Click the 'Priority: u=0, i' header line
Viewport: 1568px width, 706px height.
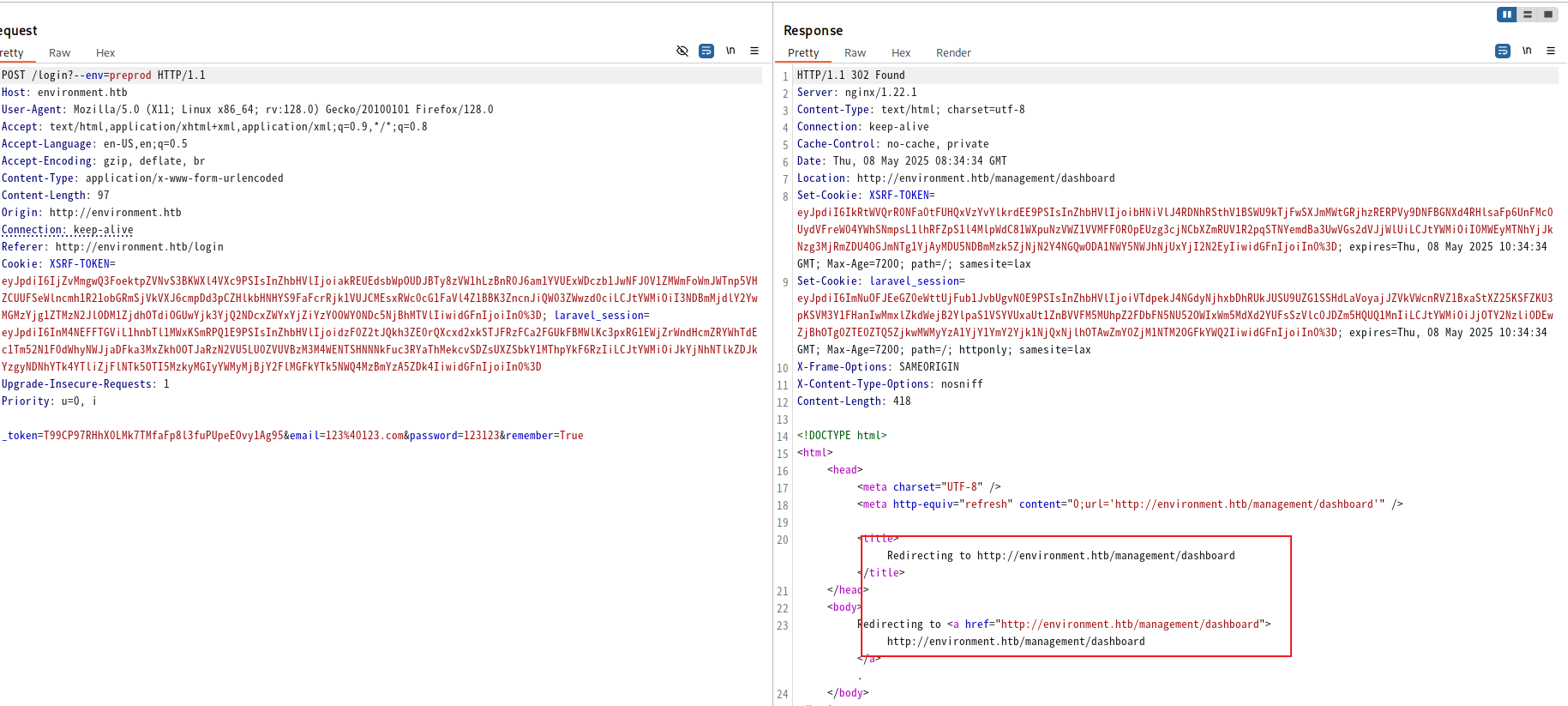pyautogui.click(x=50, y=401)
